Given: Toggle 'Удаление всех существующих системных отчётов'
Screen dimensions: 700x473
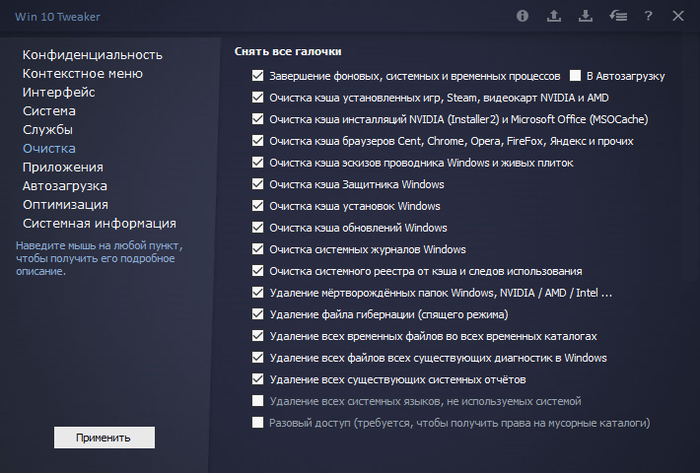Looking at the screenshot, I should tap(258, 379).
